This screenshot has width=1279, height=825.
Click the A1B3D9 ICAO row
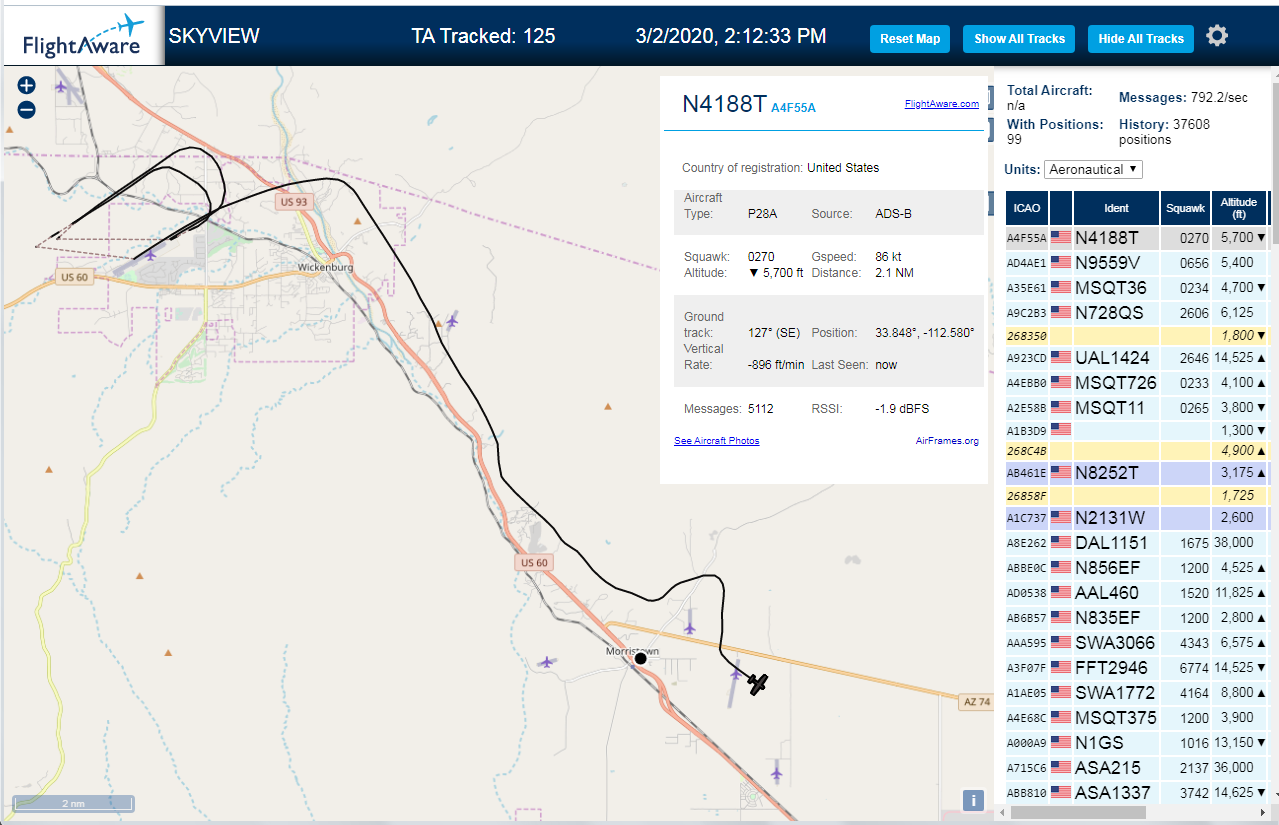point(1137,430)
